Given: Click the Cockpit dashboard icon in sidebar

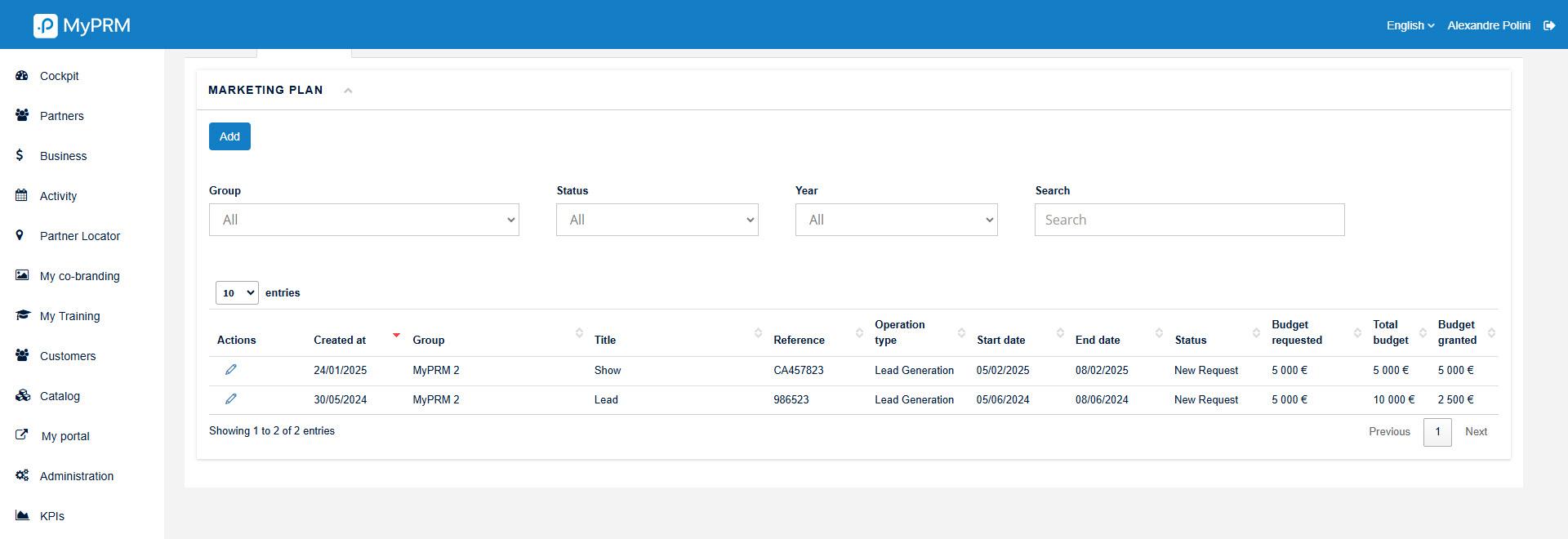Looking at the screenshot, I should 22,76.
